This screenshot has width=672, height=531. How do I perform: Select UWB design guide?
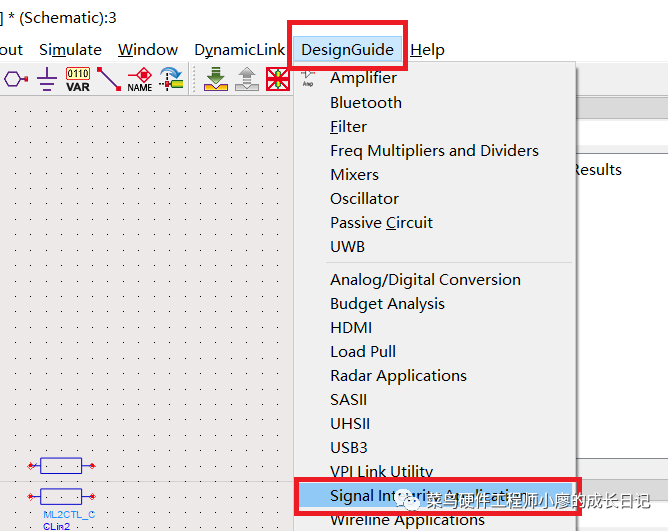[435, 246]
